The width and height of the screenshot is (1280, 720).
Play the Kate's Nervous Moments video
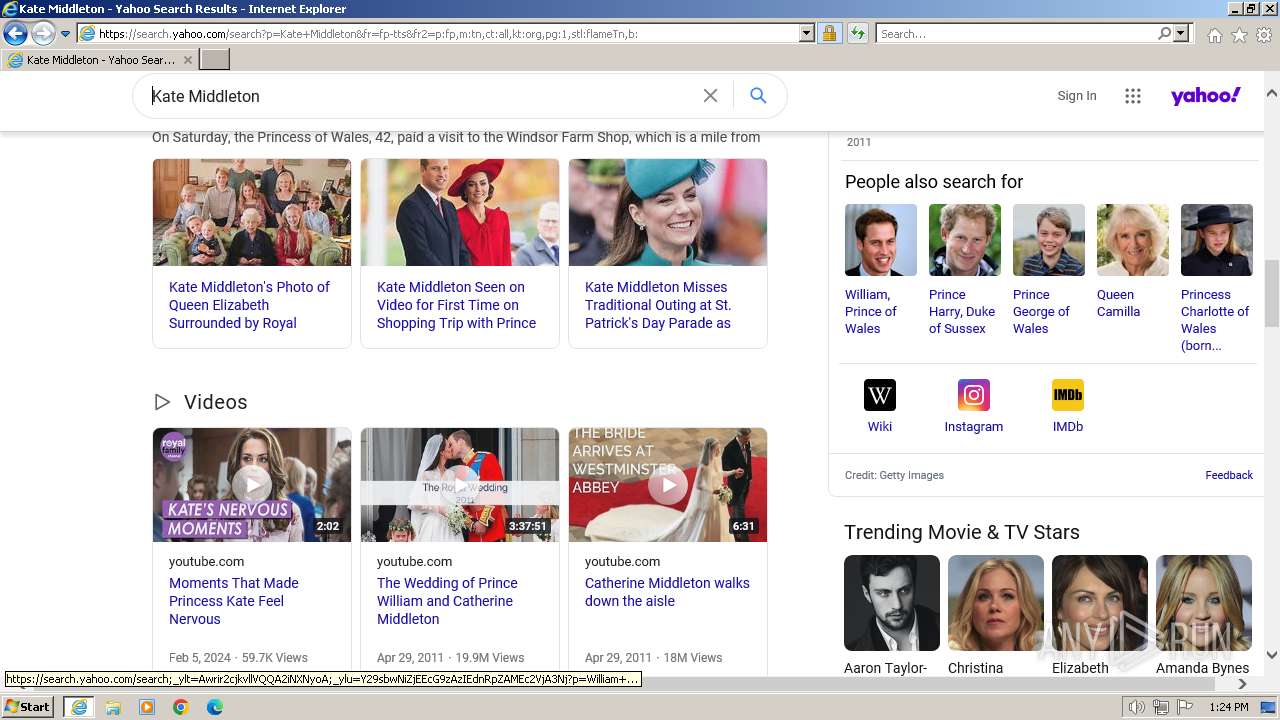pyautogui.click(x=252, y=485)
